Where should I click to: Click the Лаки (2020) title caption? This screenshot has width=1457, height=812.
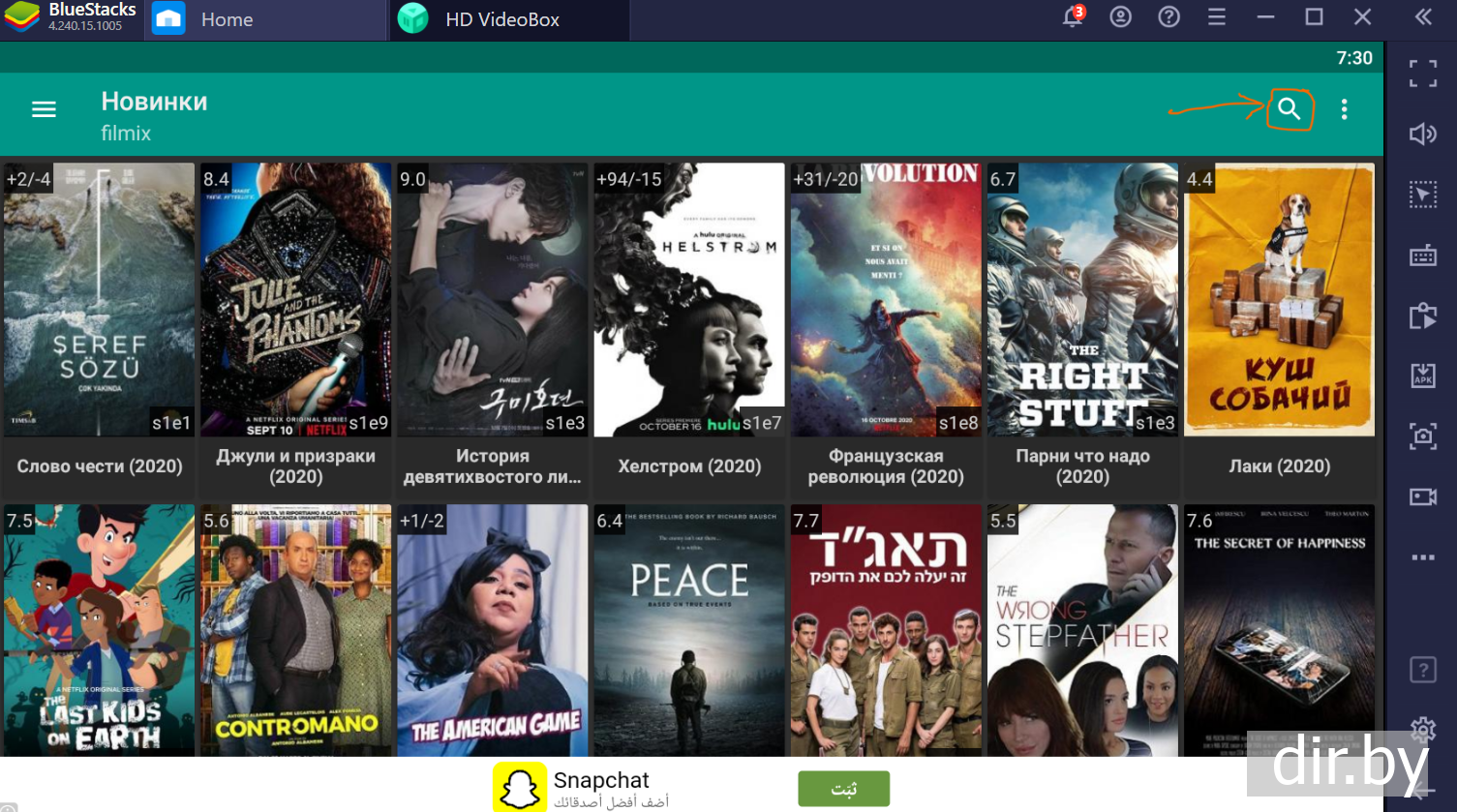pyautogui.click(x=1279, y=466)
